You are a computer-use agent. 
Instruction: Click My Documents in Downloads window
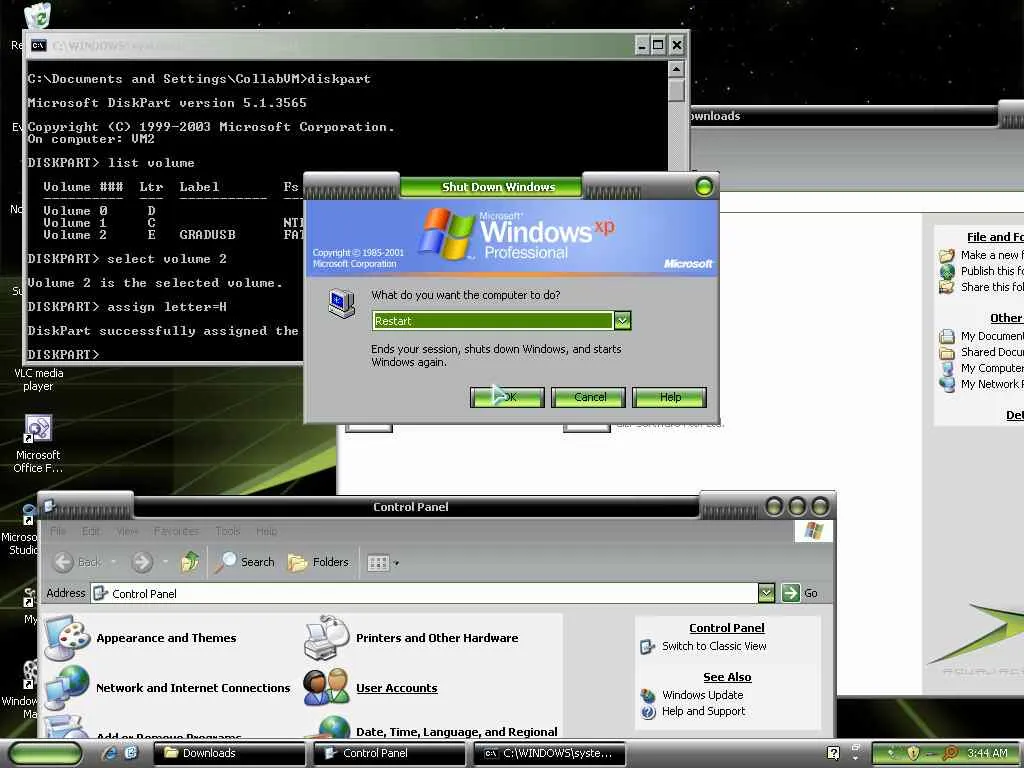click(x=991, y=336)
